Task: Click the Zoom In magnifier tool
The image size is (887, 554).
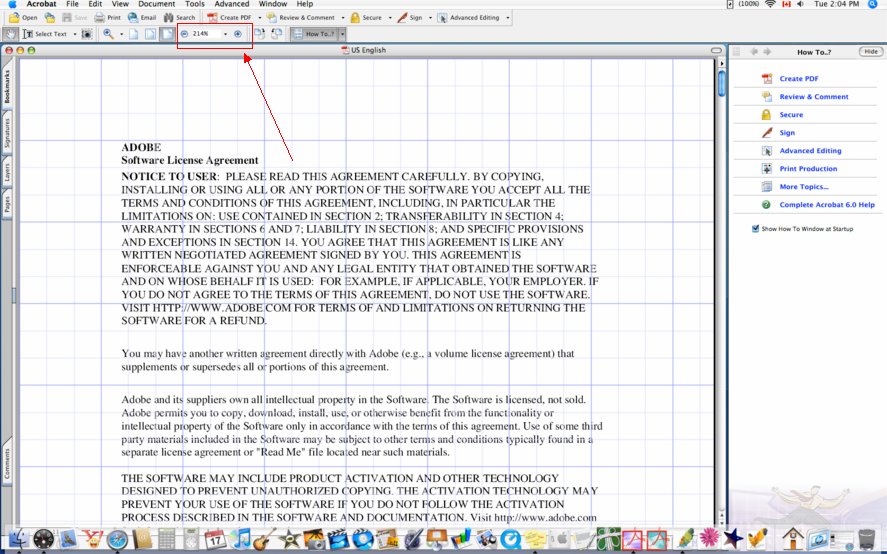Action: coord(108,34)
